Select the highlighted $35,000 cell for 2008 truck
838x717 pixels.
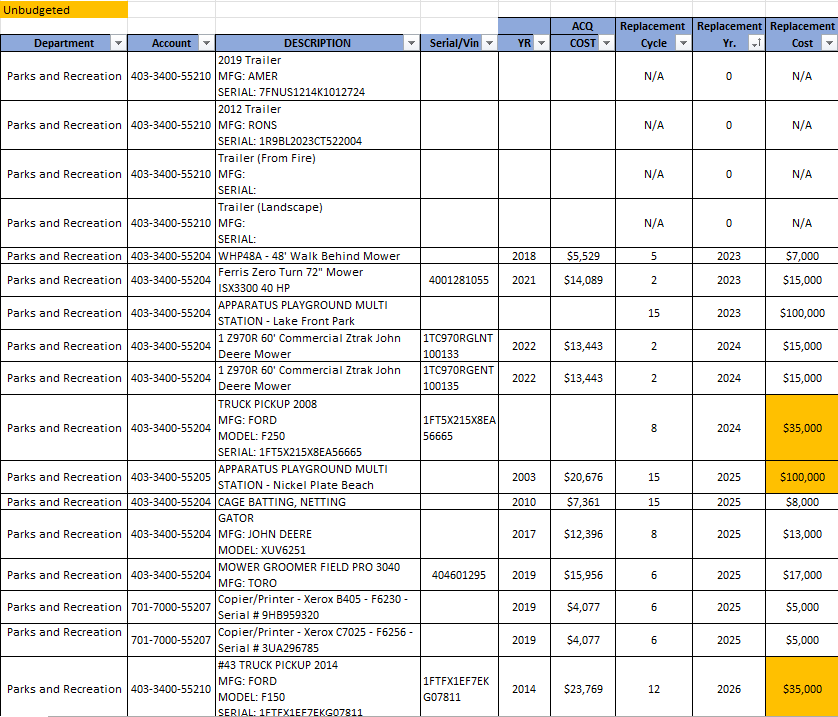tap(802, 428)
